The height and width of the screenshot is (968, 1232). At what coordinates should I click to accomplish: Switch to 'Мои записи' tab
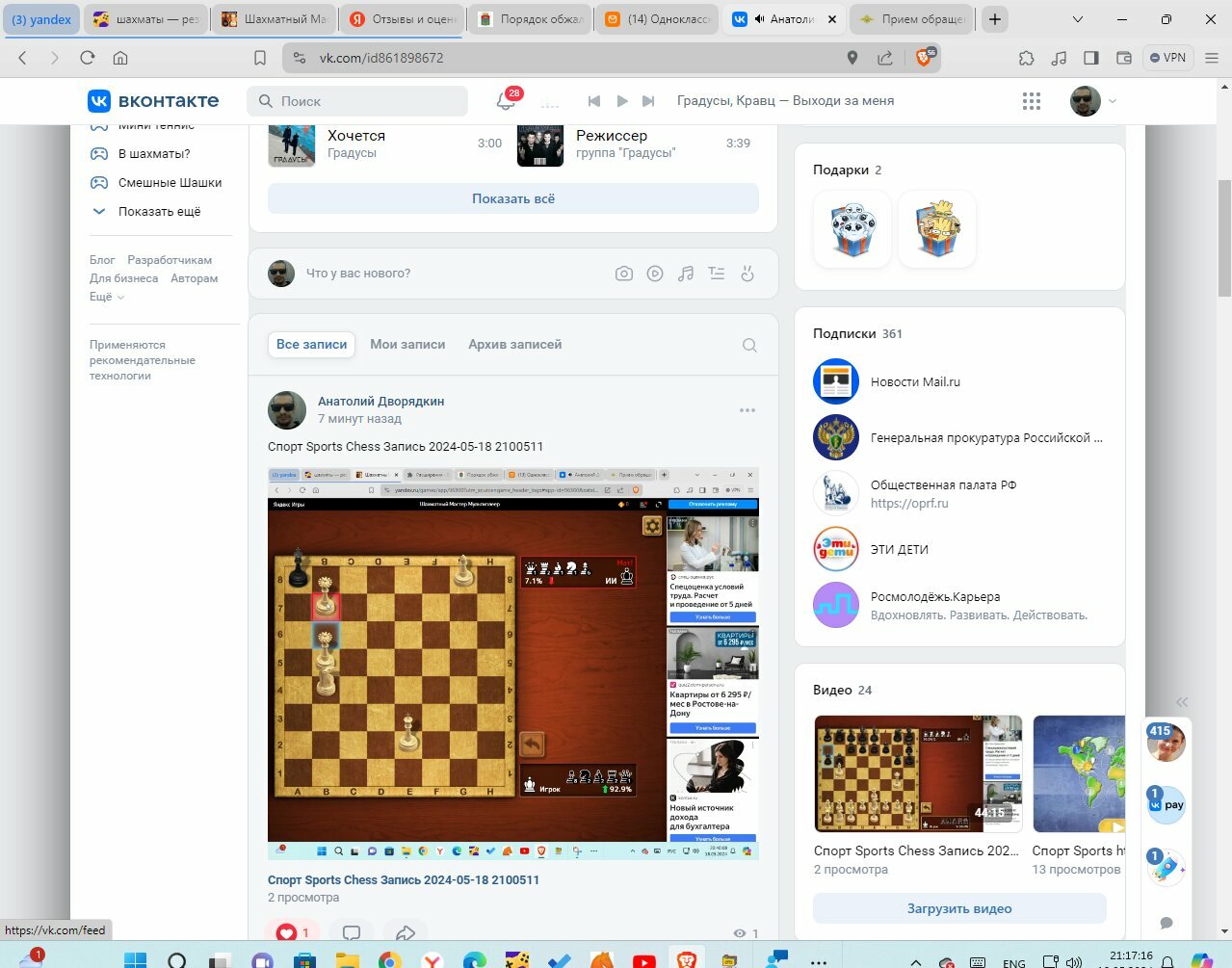click(x=407, y=344)
